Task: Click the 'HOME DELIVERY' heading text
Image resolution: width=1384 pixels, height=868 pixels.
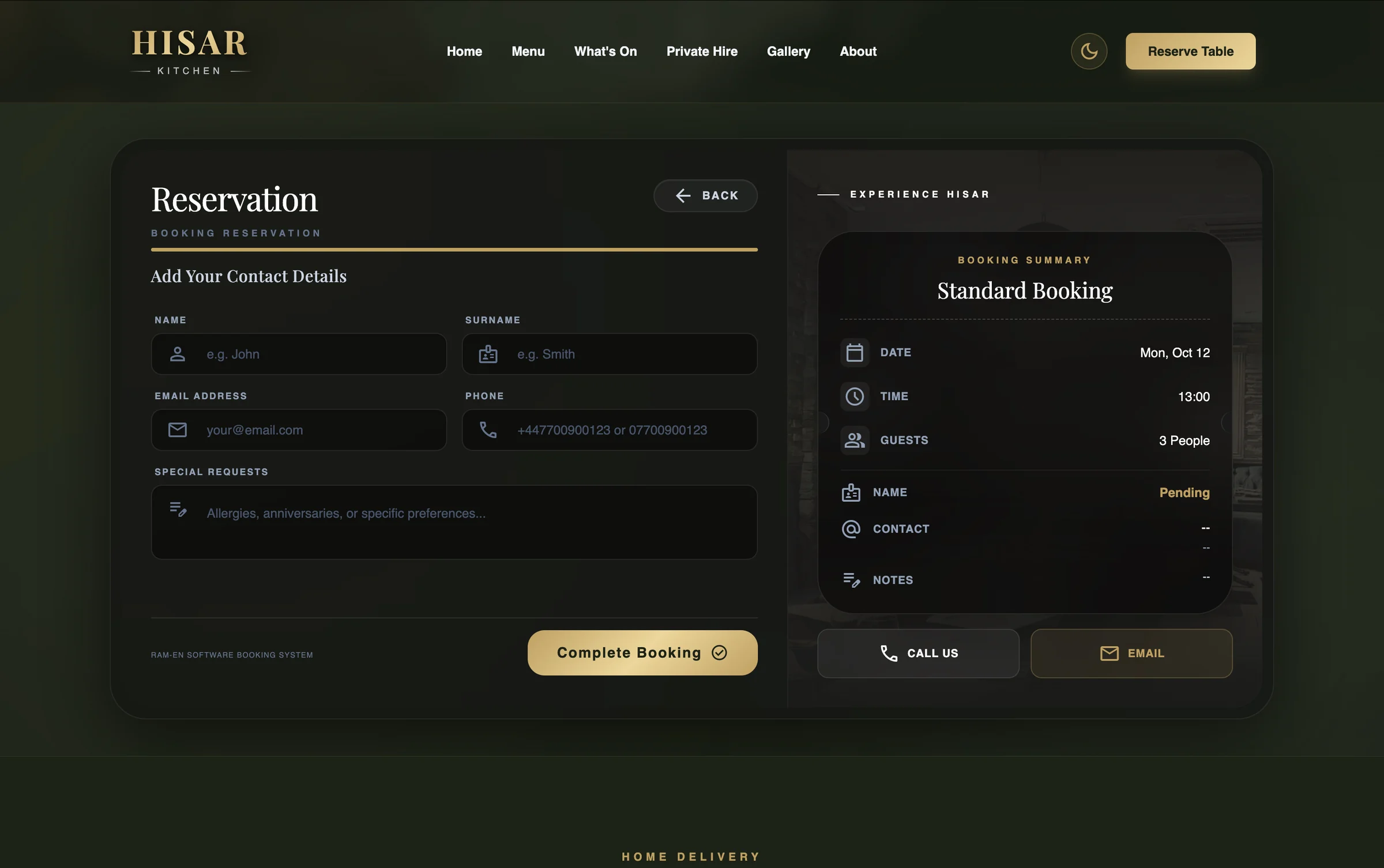Action: pos(691,856)
